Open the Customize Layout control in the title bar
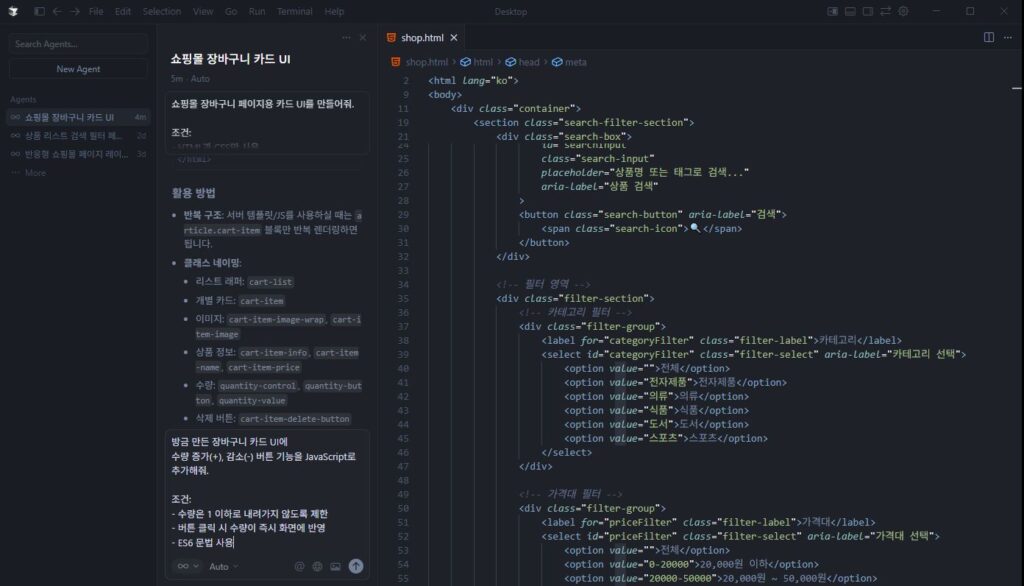1024x586 pixels. [885, 10]
